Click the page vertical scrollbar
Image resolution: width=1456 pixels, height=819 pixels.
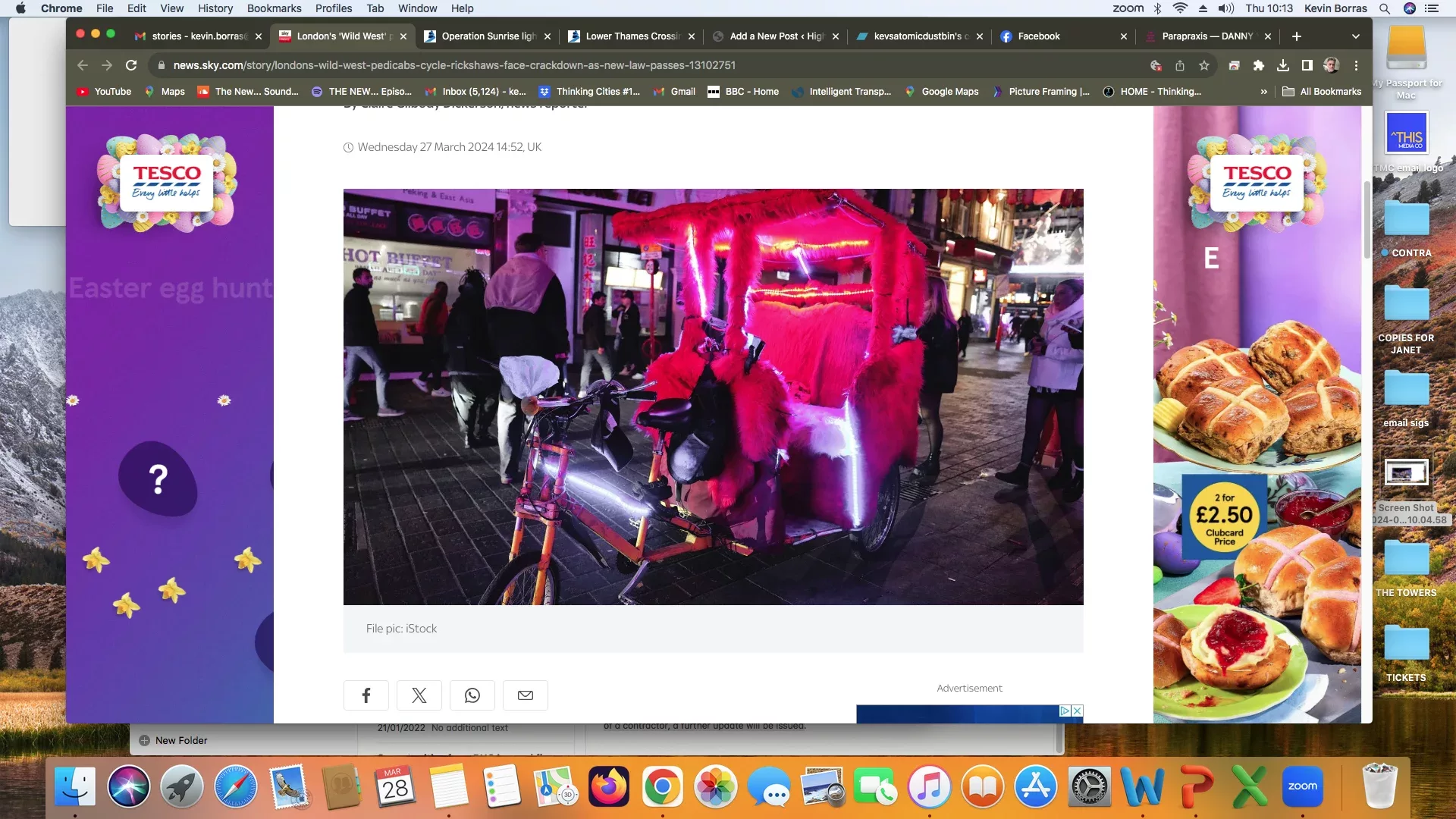[1367, 220]
